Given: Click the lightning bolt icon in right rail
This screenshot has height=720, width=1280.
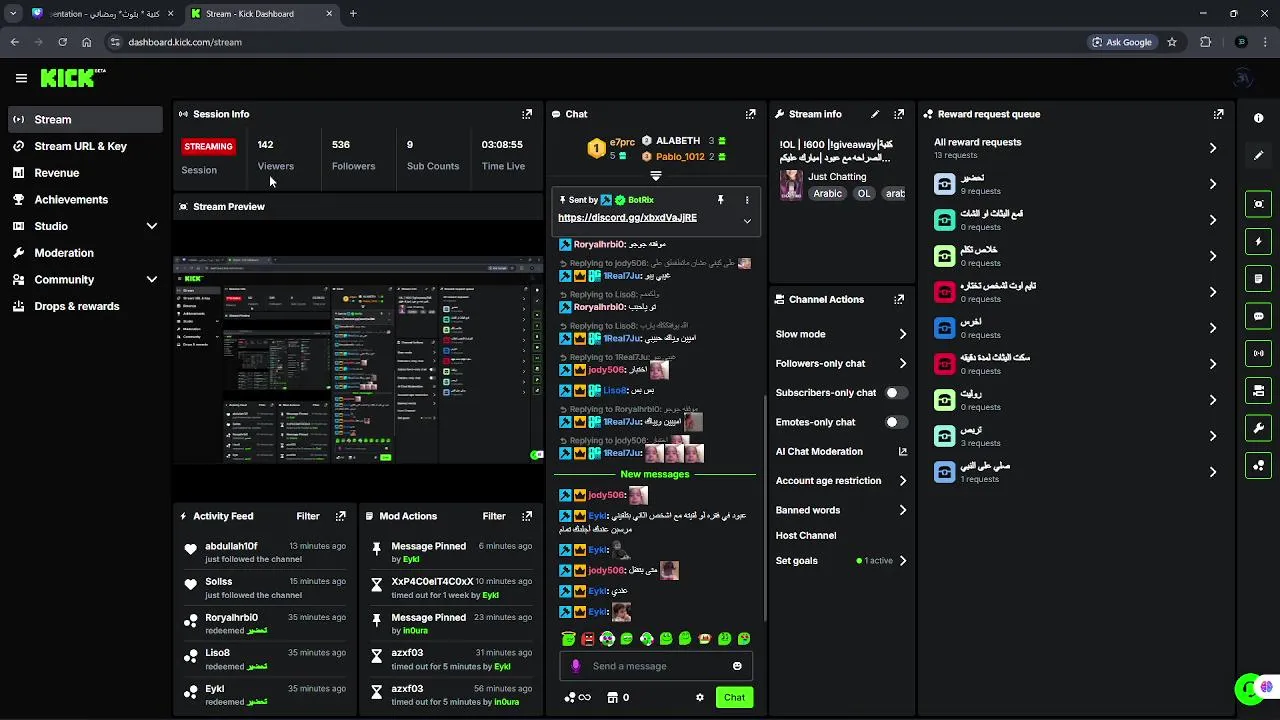Looking at the screenshot, I should pos(1258,242).
